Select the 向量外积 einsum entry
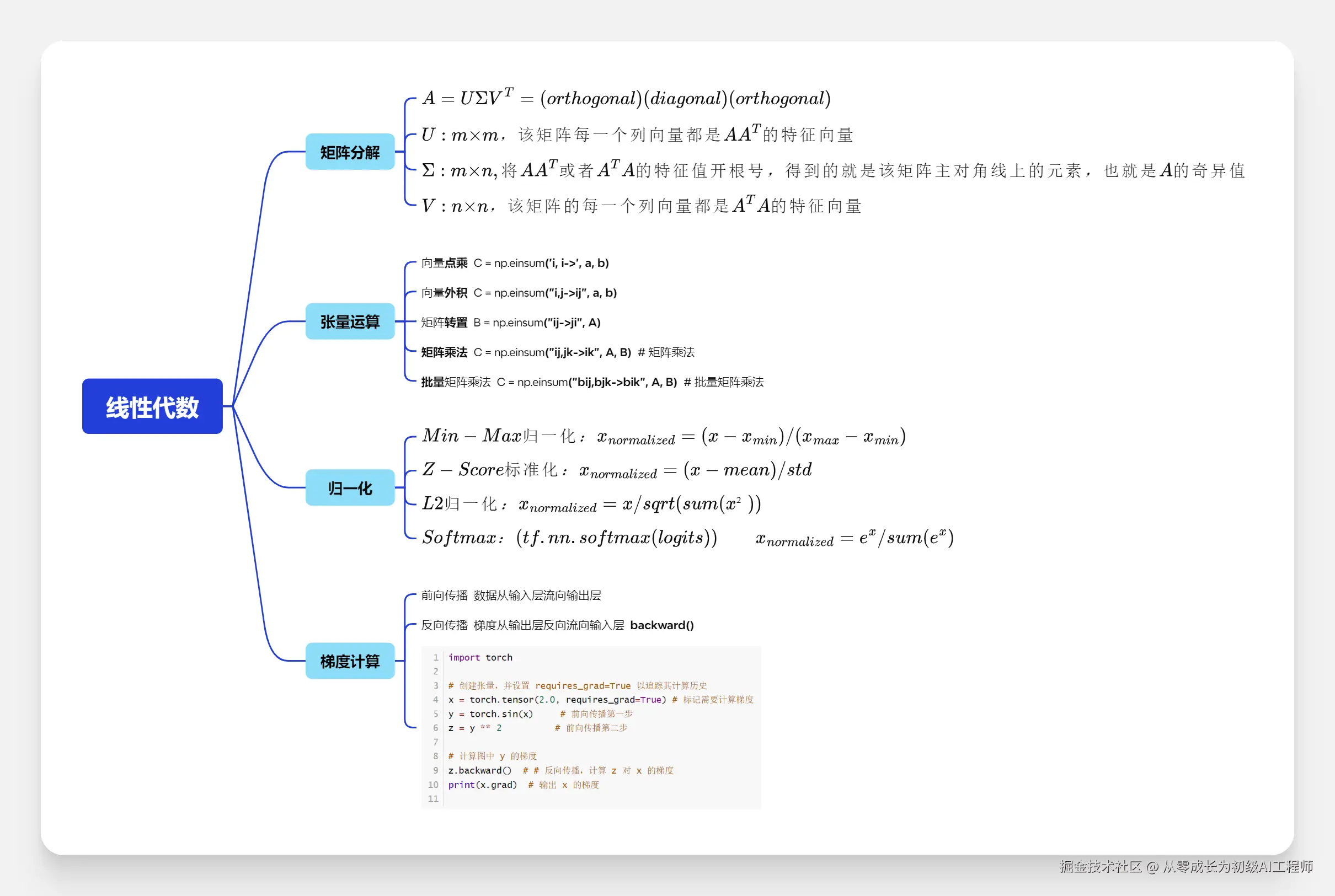This screenshot has height=896, width=1335. 519,293
